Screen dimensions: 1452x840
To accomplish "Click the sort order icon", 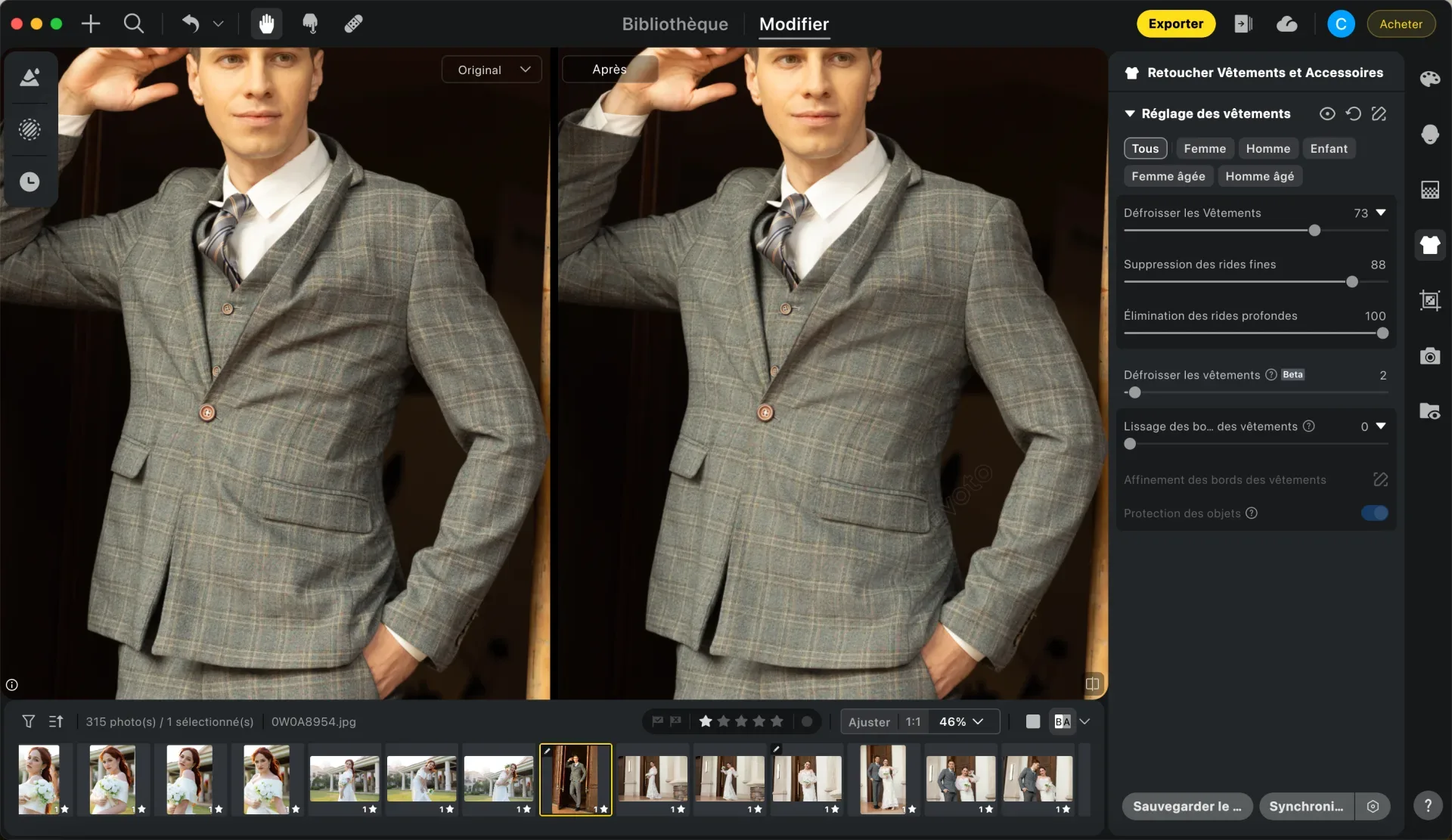I will click(56, 721).
